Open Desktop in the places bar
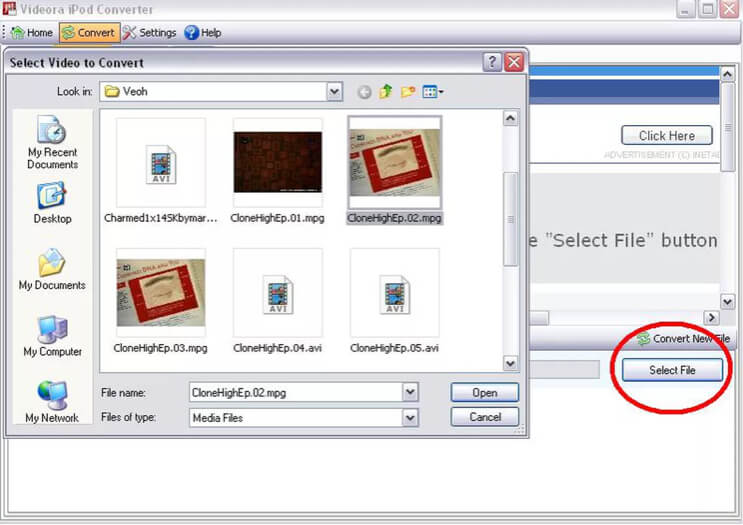Screen dimensions: 743x525 click(52, 203)
